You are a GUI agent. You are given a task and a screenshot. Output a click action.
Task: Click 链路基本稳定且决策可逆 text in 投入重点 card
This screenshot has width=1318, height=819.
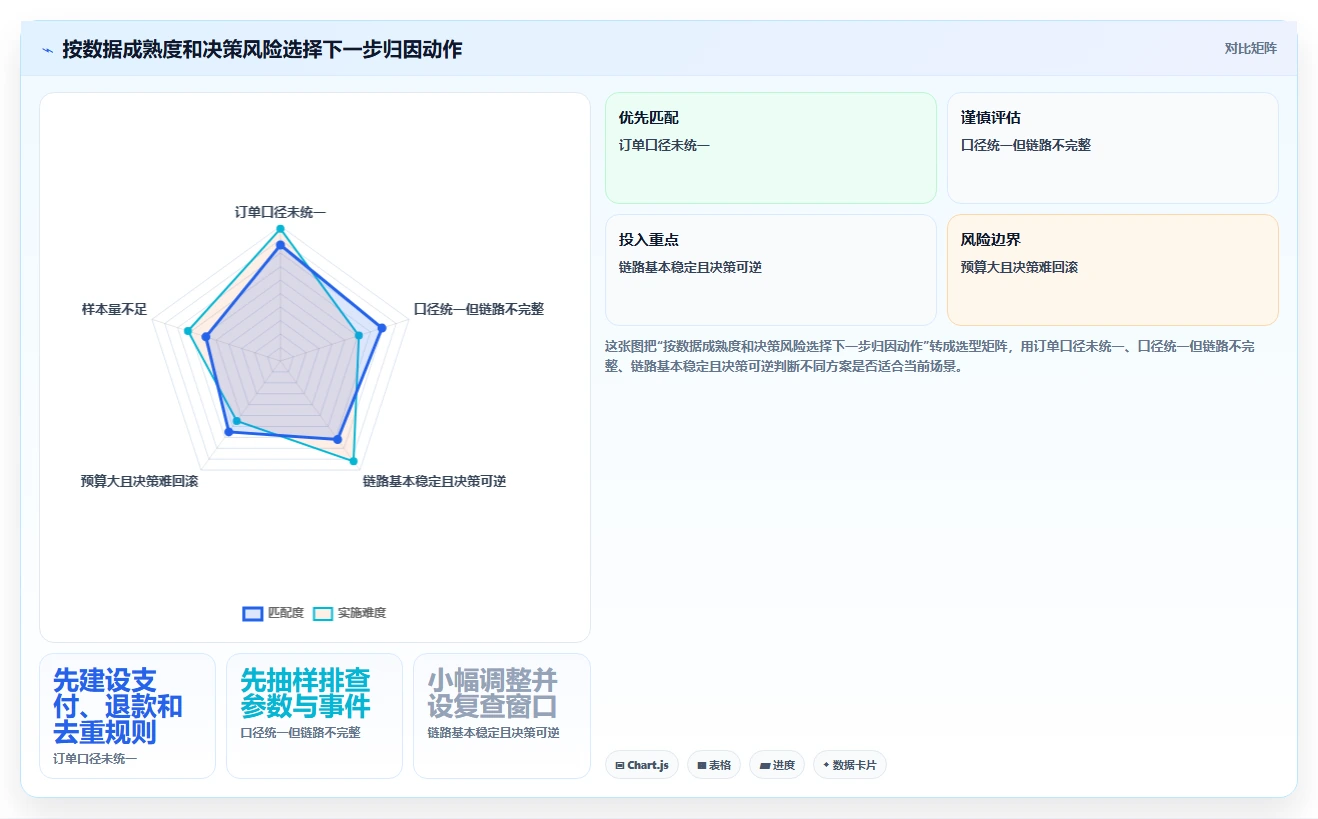(691, 267)
